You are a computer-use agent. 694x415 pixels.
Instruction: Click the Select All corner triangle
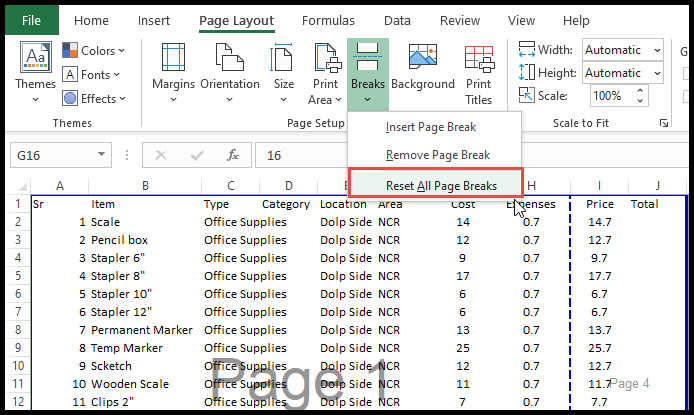(21, 186)
